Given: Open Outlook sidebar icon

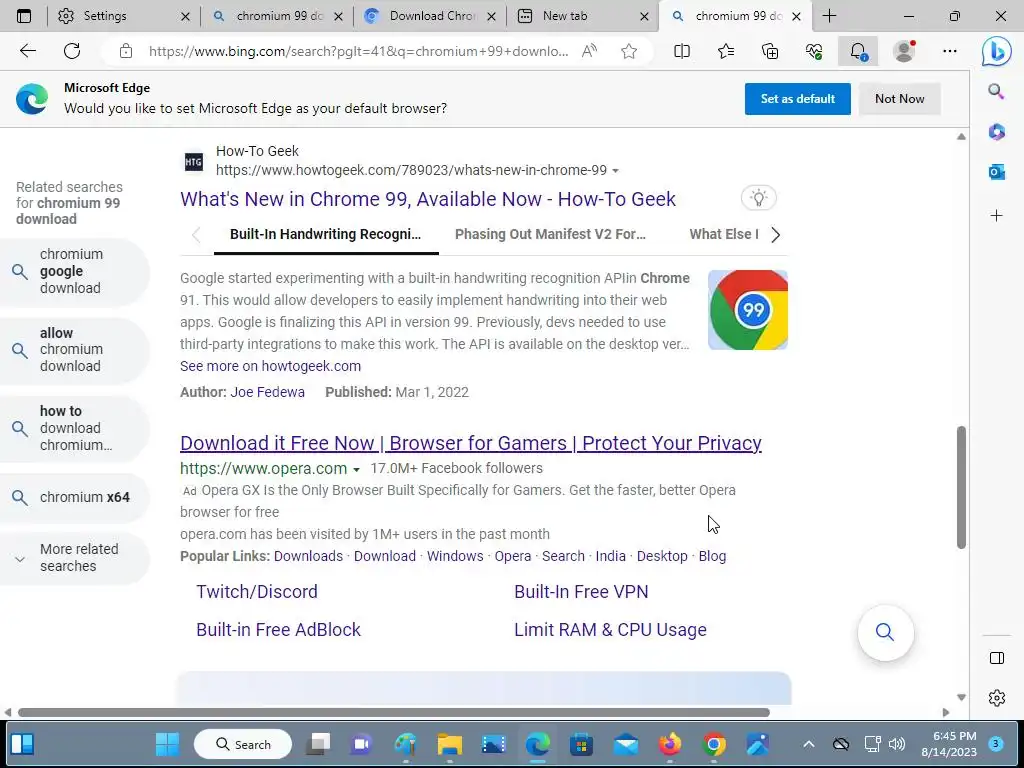Looking at the screenshot, I should [997, 172].
